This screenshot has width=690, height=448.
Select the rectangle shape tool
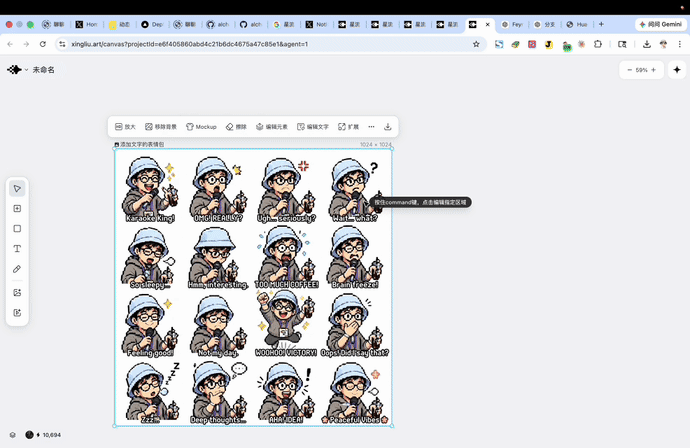(x=17, y=229)
